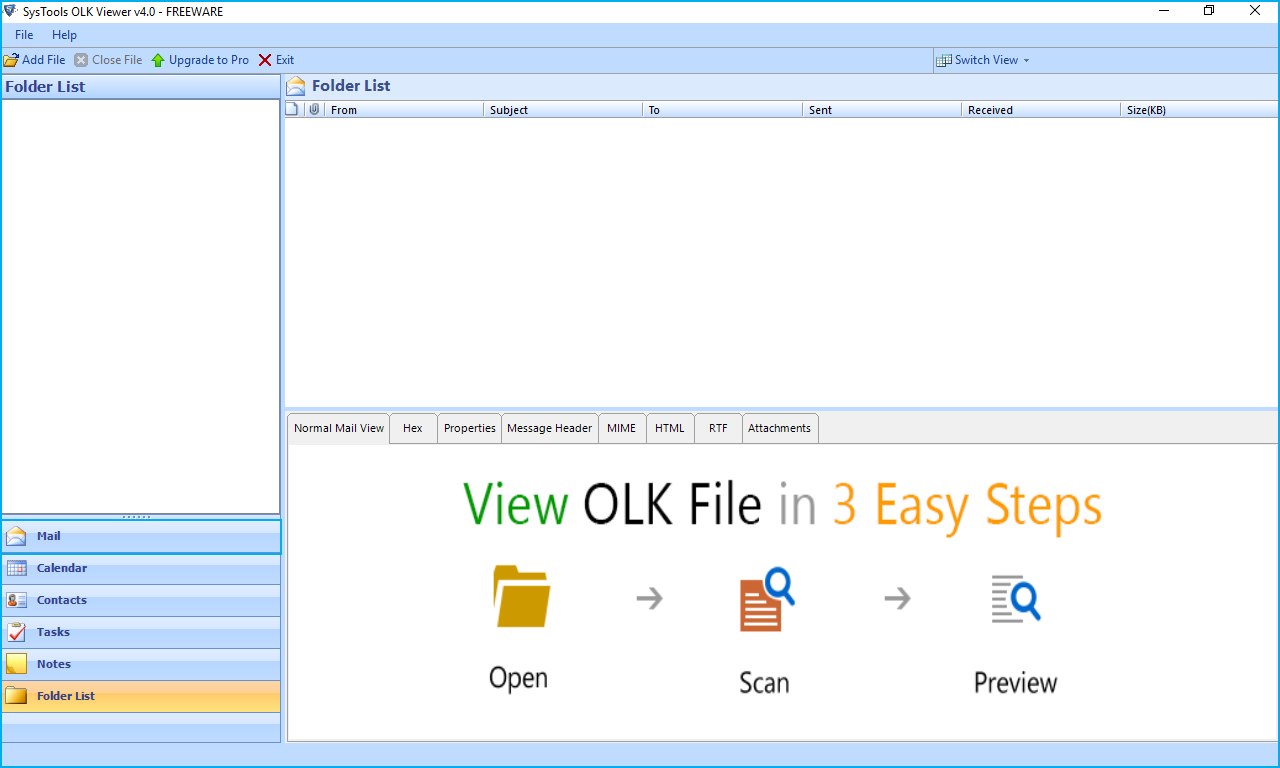Switch to the HTML tab

pos(670,428)
